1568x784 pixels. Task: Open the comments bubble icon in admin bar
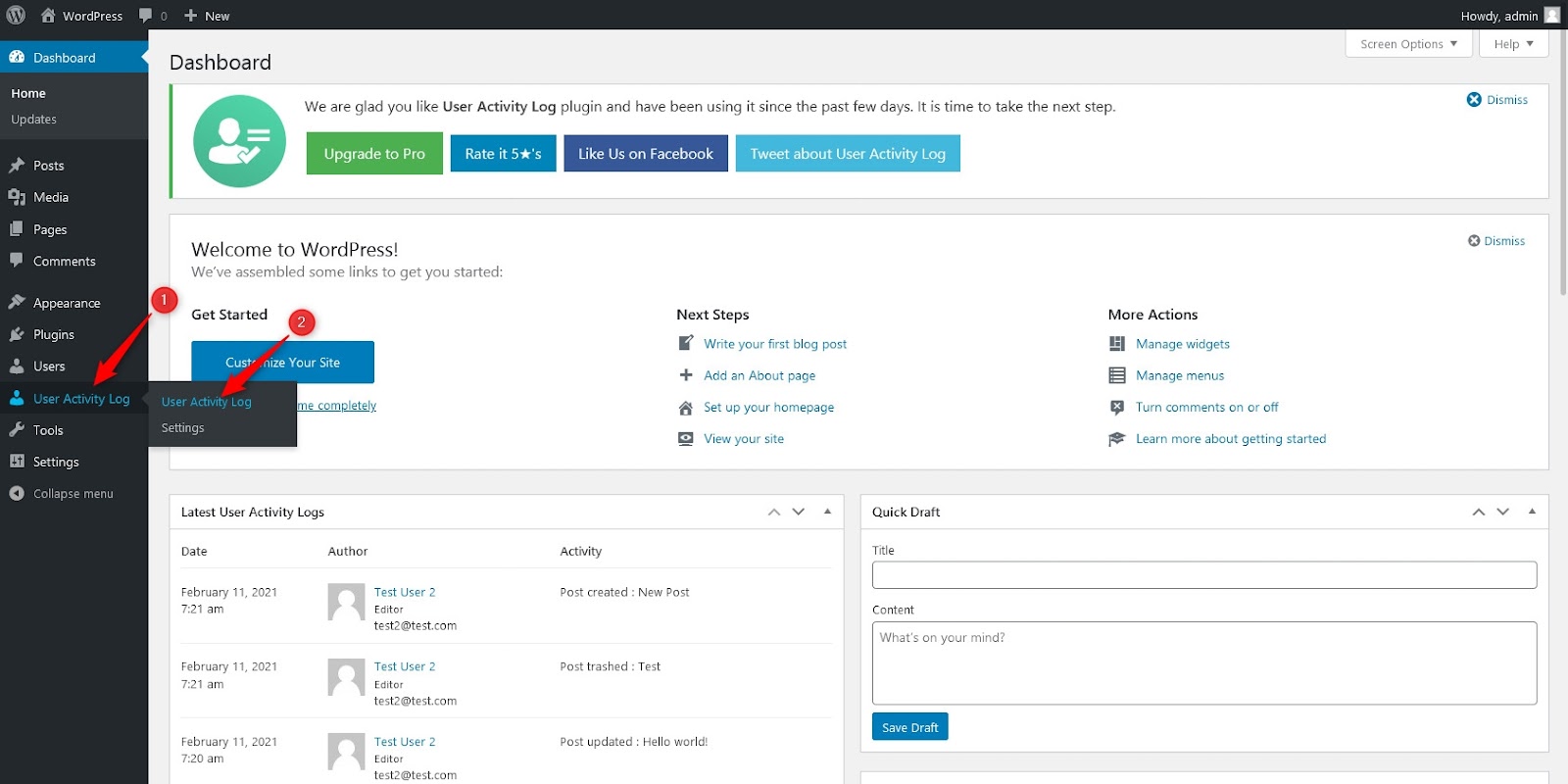[145, 15]
